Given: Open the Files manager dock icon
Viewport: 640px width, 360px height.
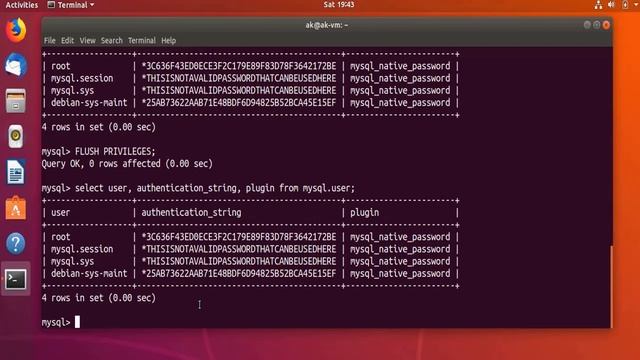Looking at the screenshot, I should tap(16, 101).
